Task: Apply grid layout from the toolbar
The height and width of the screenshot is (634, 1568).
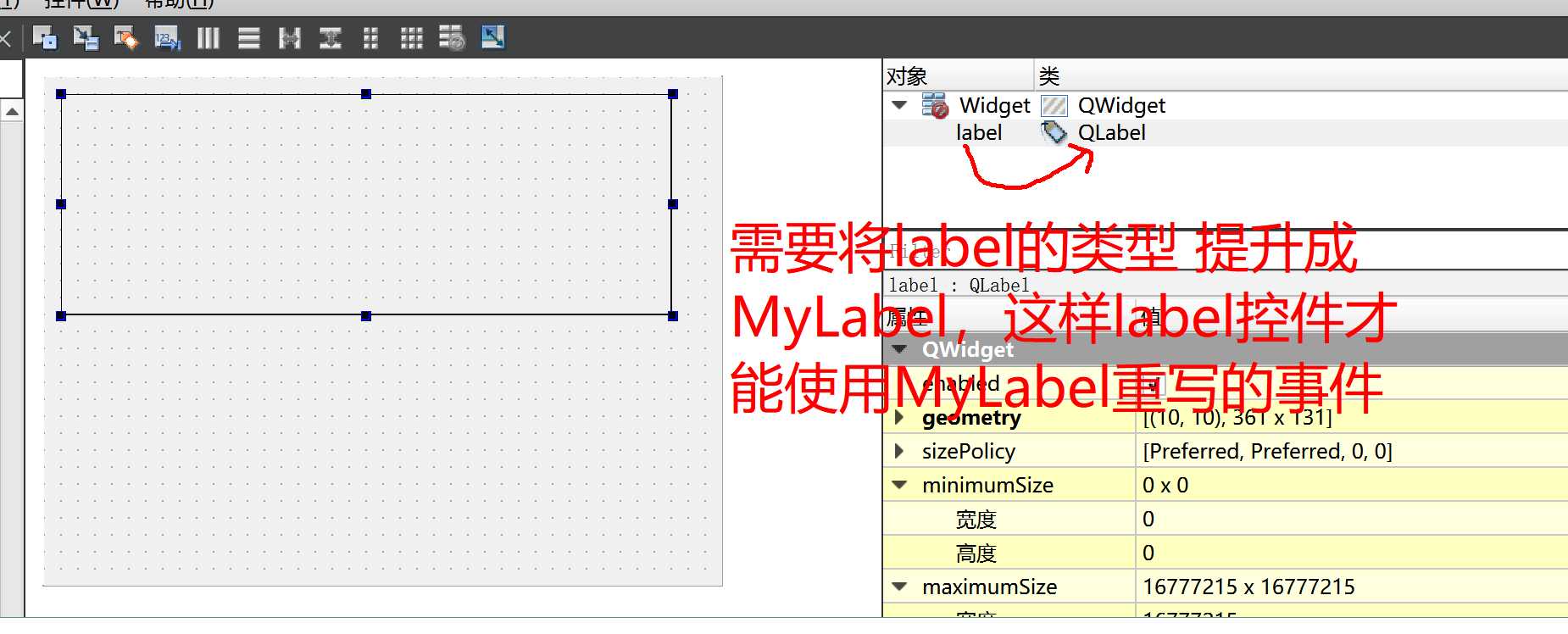Action: [x=411, y=38]
